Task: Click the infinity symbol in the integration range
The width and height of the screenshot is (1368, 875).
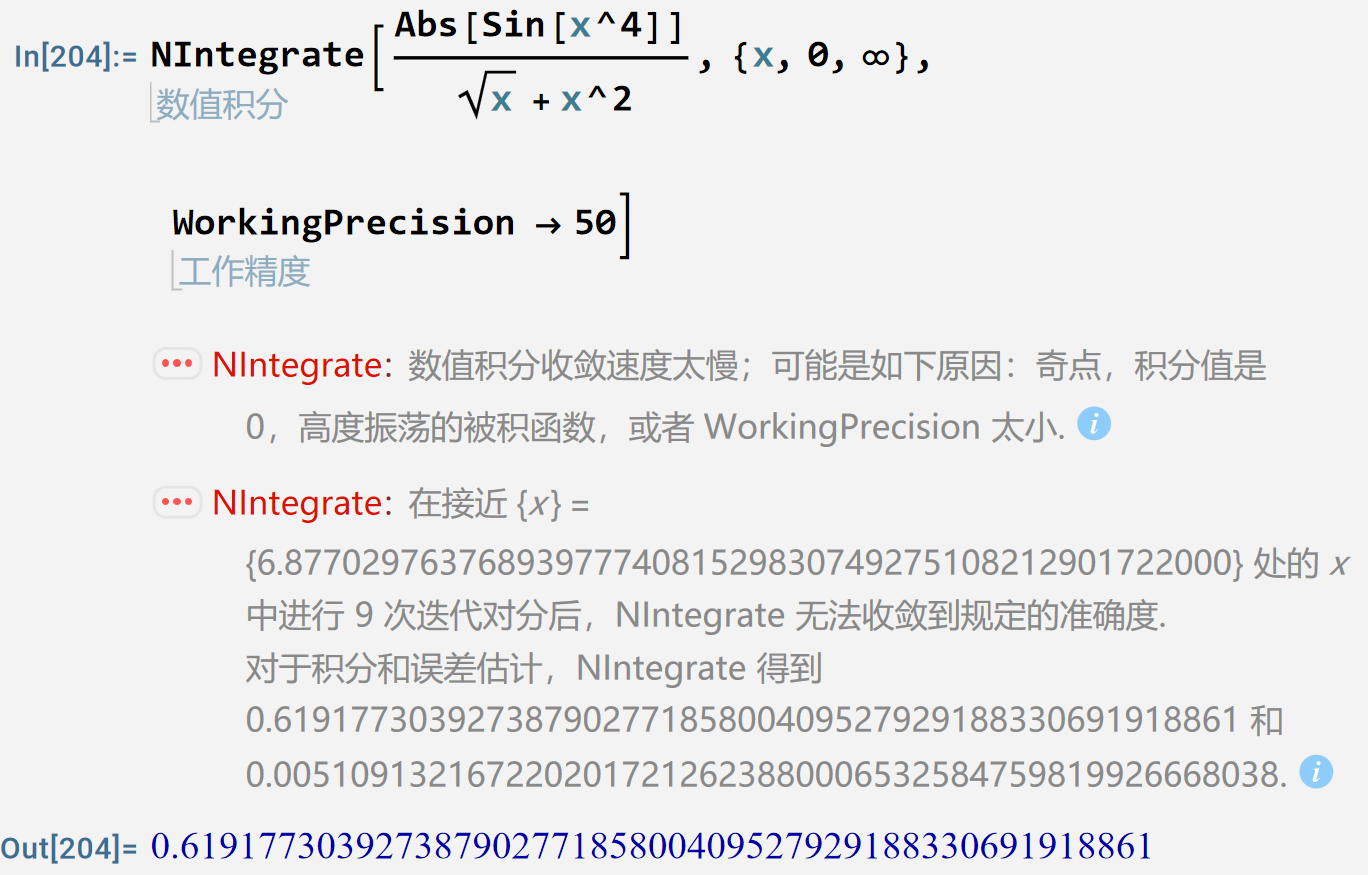Action: coord(876,58)
